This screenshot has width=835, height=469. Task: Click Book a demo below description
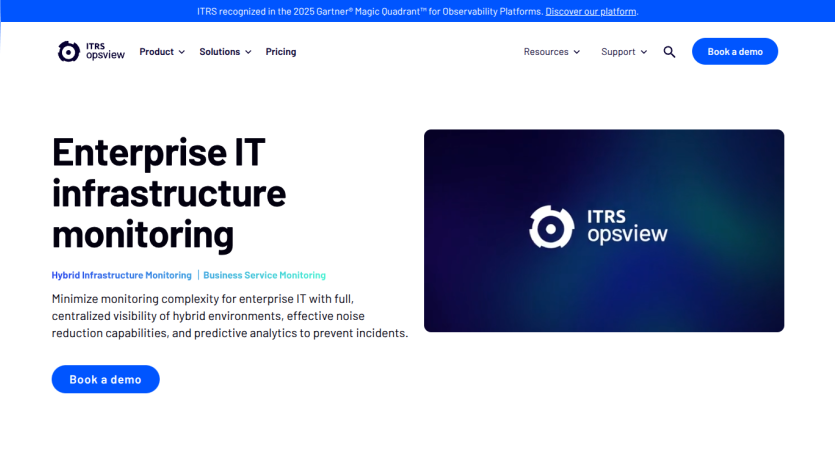tap(105, 379)
